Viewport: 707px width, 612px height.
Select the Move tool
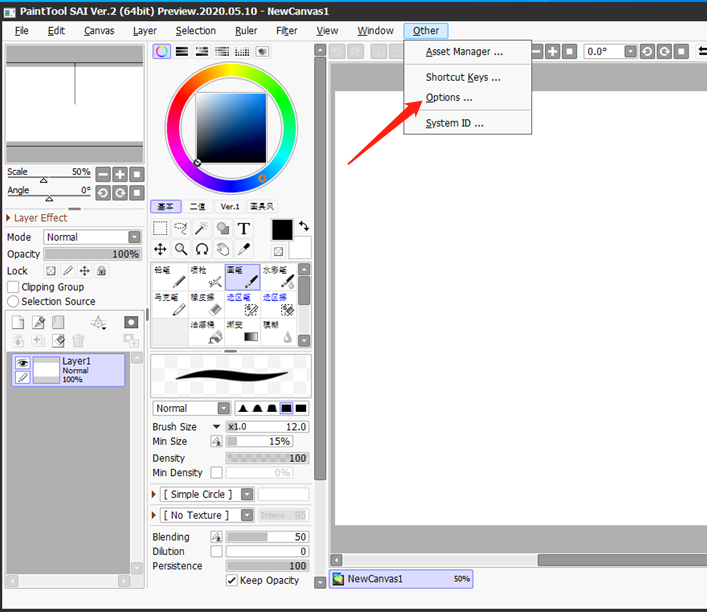[160, 249]
